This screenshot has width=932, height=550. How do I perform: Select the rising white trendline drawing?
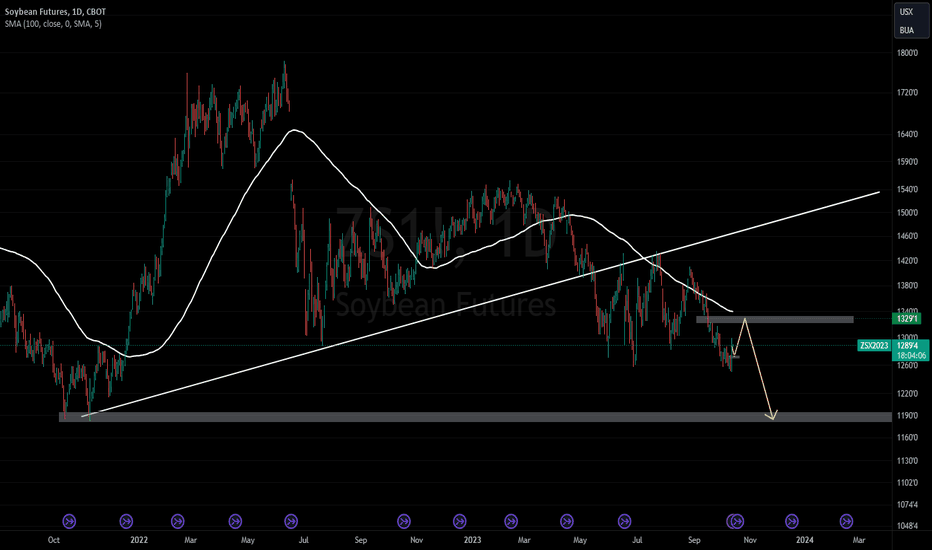coord(481,302)
